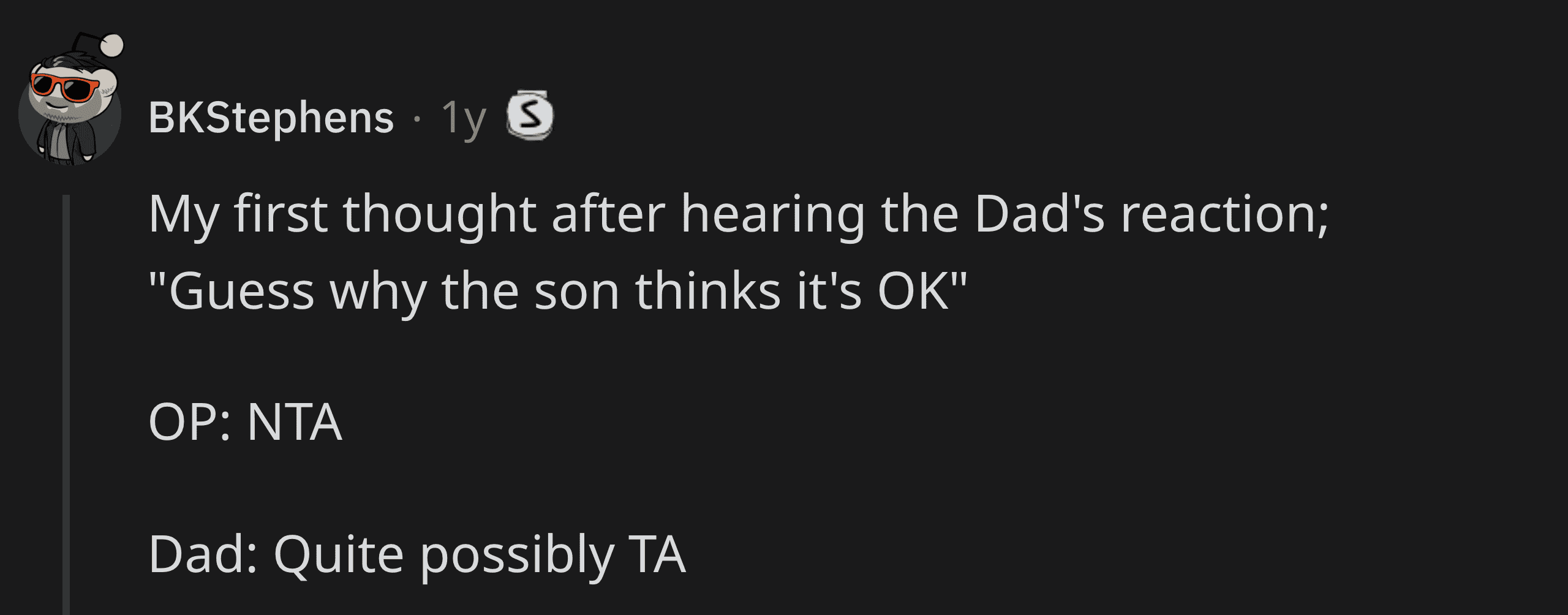Click the word 'Dad's' in the first line
Image resolution: width=1568 pixels, height=615 pixels.
point(1040,214)
